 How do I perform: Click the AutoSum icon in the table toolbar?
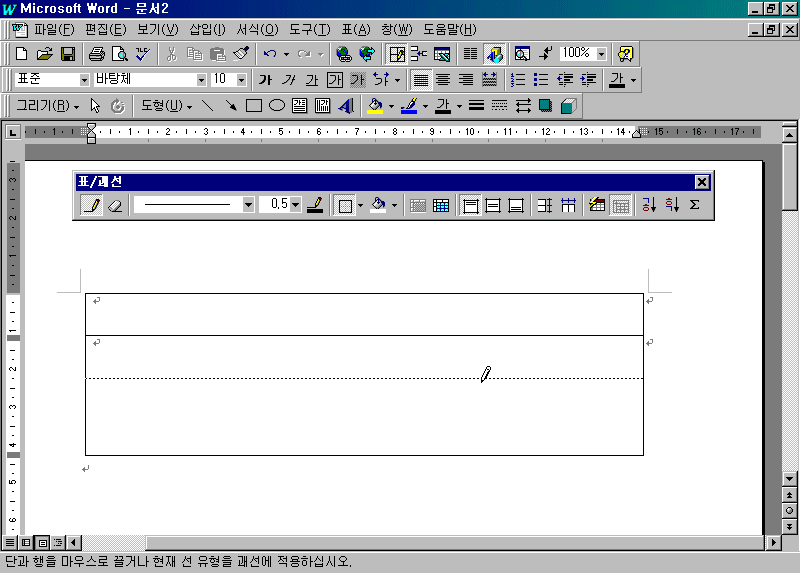click(x=694, y=205)
